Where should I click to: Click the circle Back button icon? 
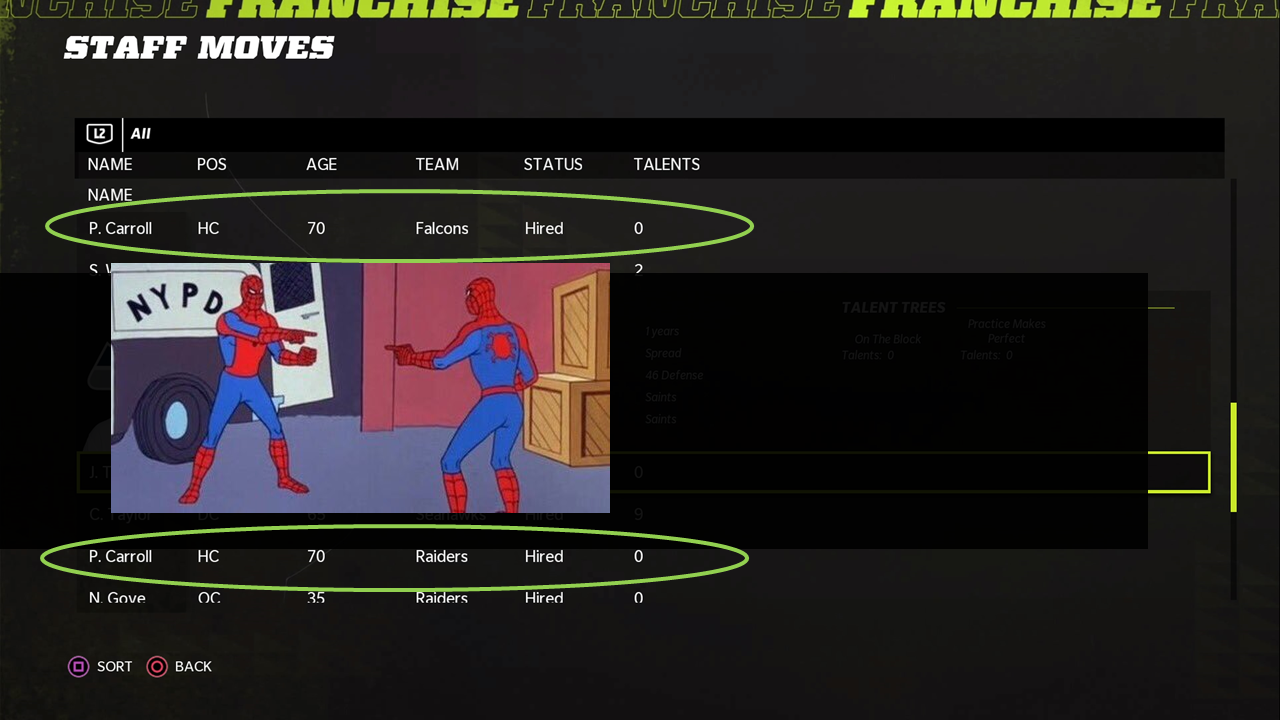pos(157,667)
